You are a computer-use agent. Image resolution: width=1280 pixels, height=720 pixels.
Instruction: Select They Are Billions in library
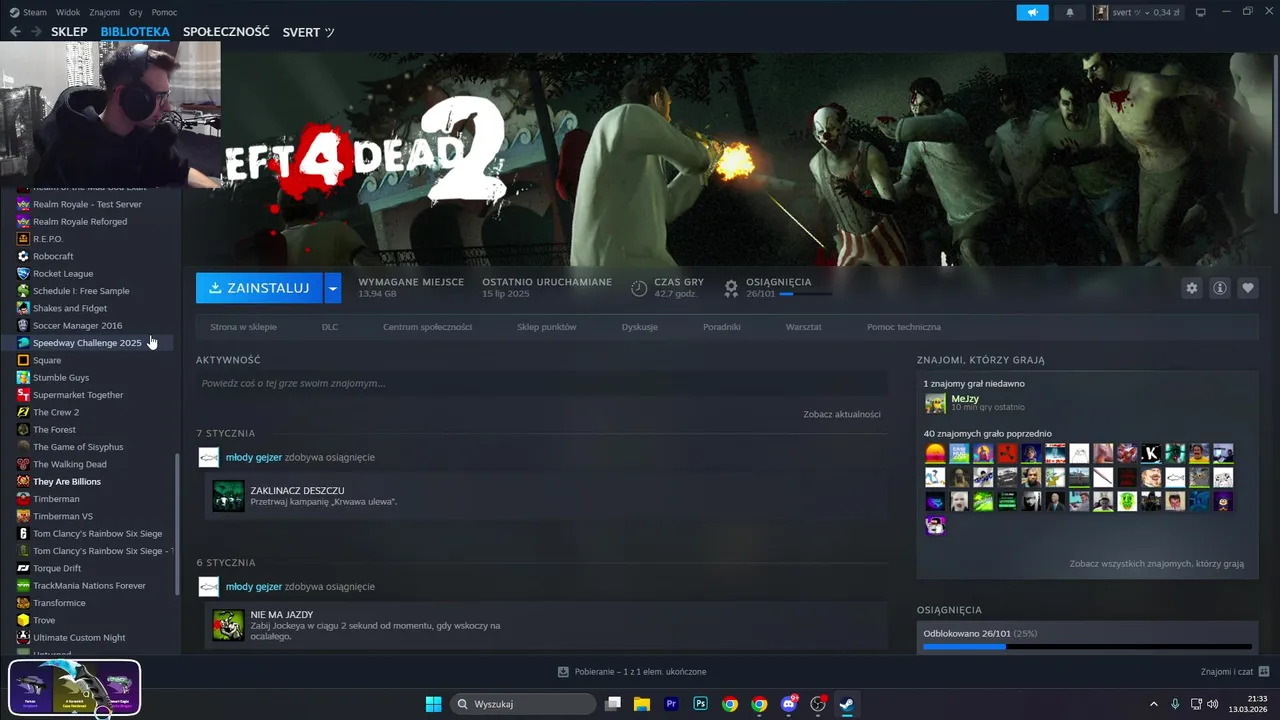pyautogui.click(x=67, y=482)
